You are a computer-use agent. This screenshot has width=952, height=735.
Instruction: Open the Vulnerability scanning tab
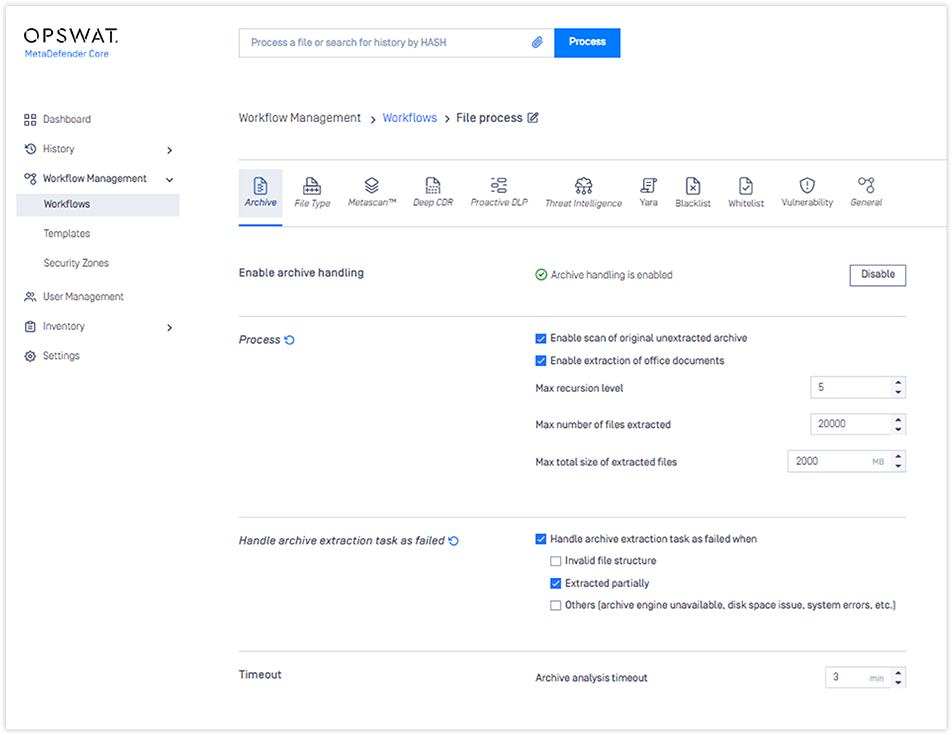[x=806, y=192]
